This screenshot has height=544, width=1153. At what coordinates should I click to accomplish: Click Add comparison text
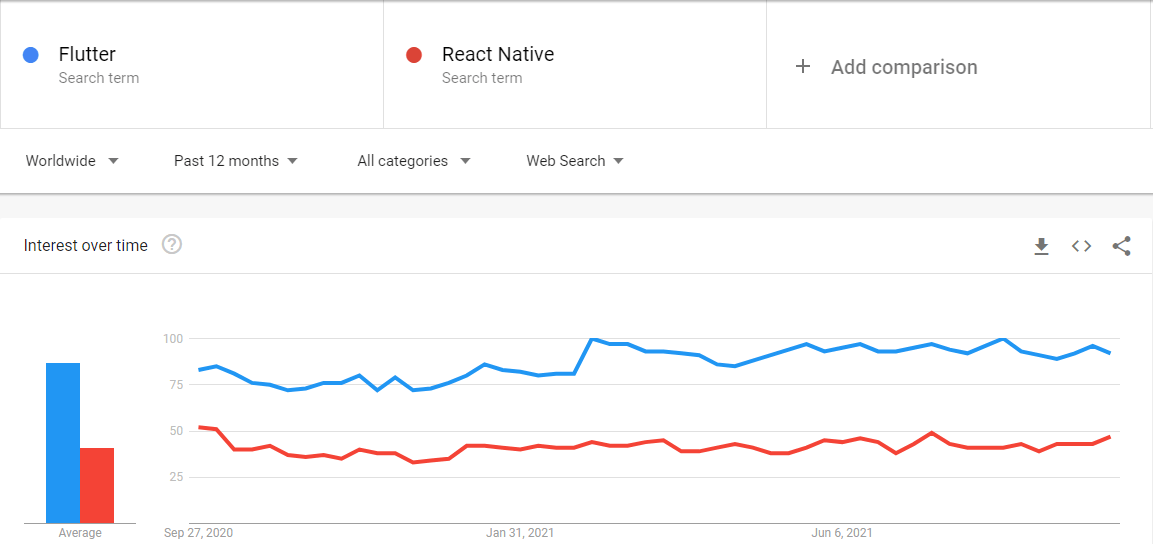(904, 67)
